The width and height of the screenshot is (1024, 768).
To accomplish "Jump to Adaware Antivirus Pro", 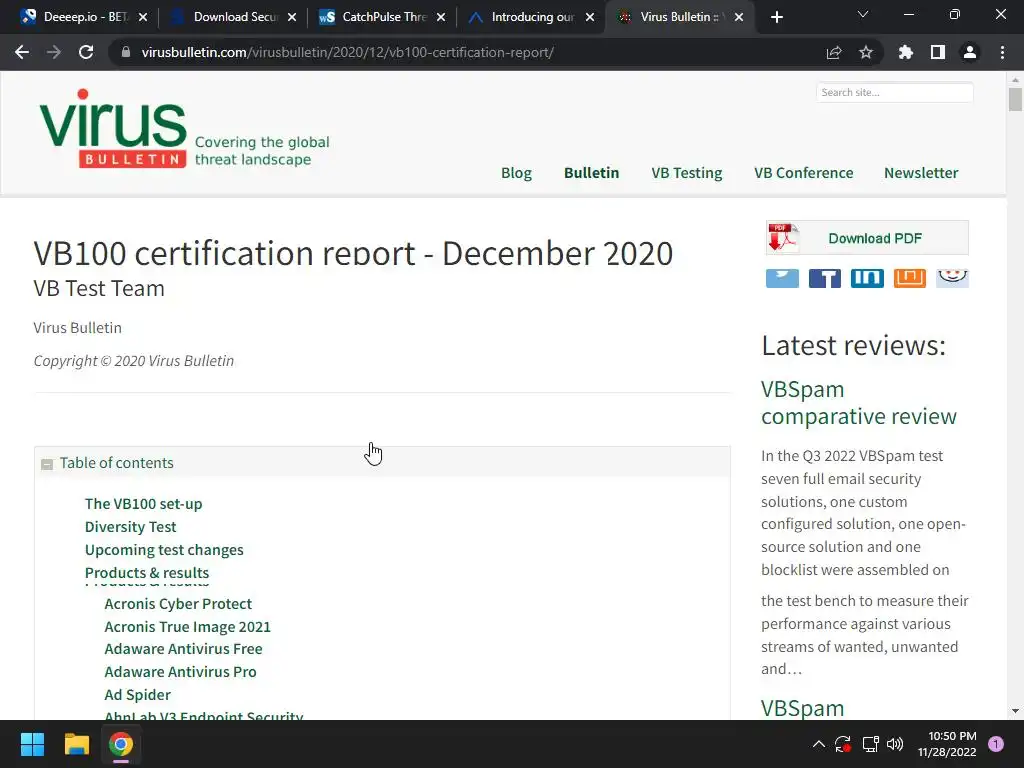I will pyautogui.click(x=180, y=672).
